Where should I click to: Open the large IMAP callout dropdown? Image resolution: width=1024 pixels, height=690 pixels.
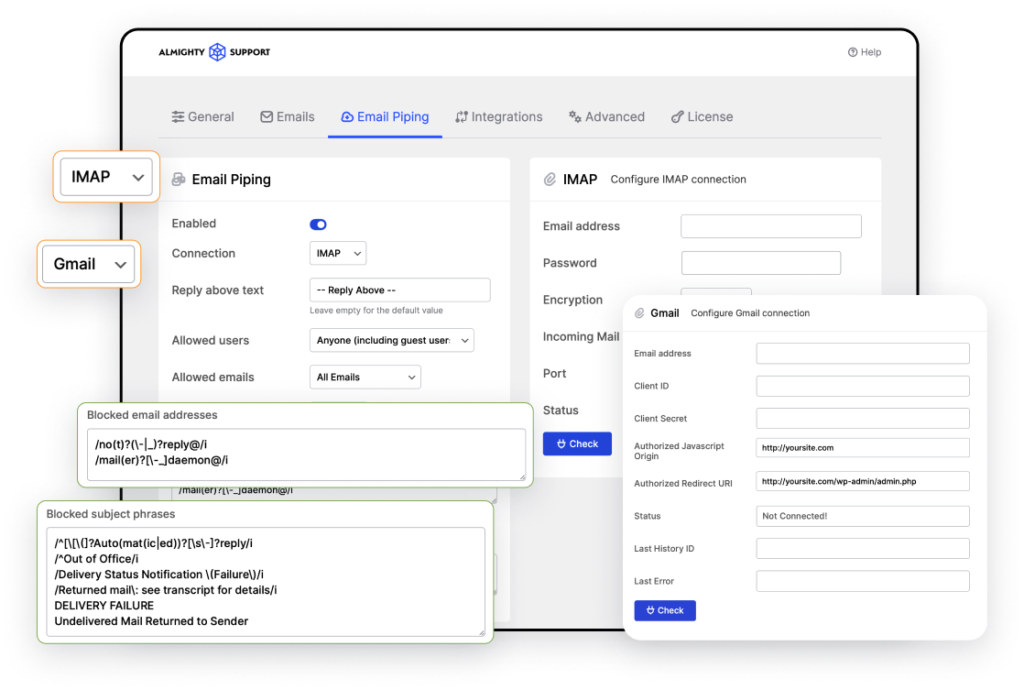tap(106, 177)
